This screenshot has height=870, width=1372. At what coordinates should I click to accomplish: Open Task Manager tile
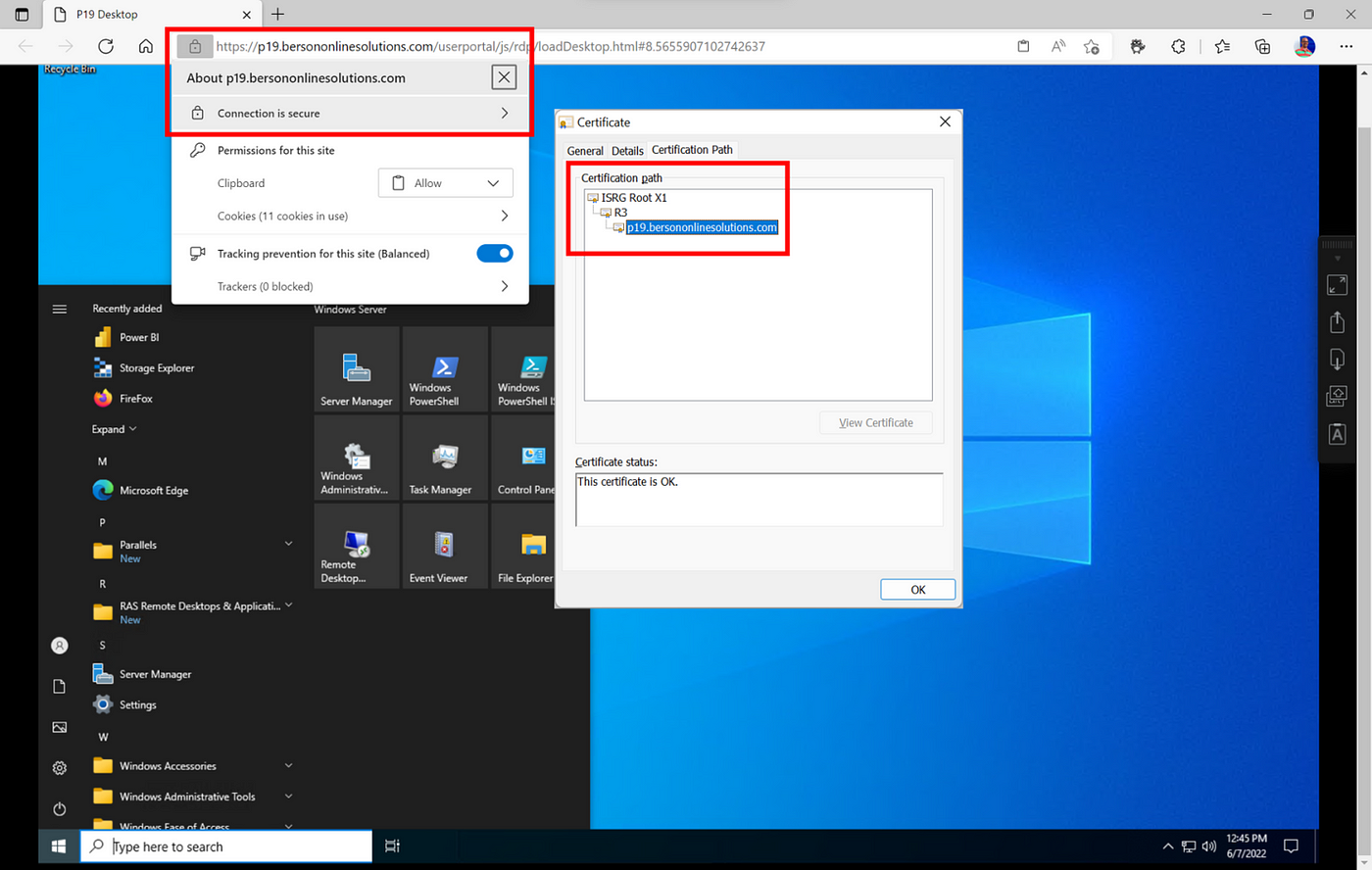(444, 457)
